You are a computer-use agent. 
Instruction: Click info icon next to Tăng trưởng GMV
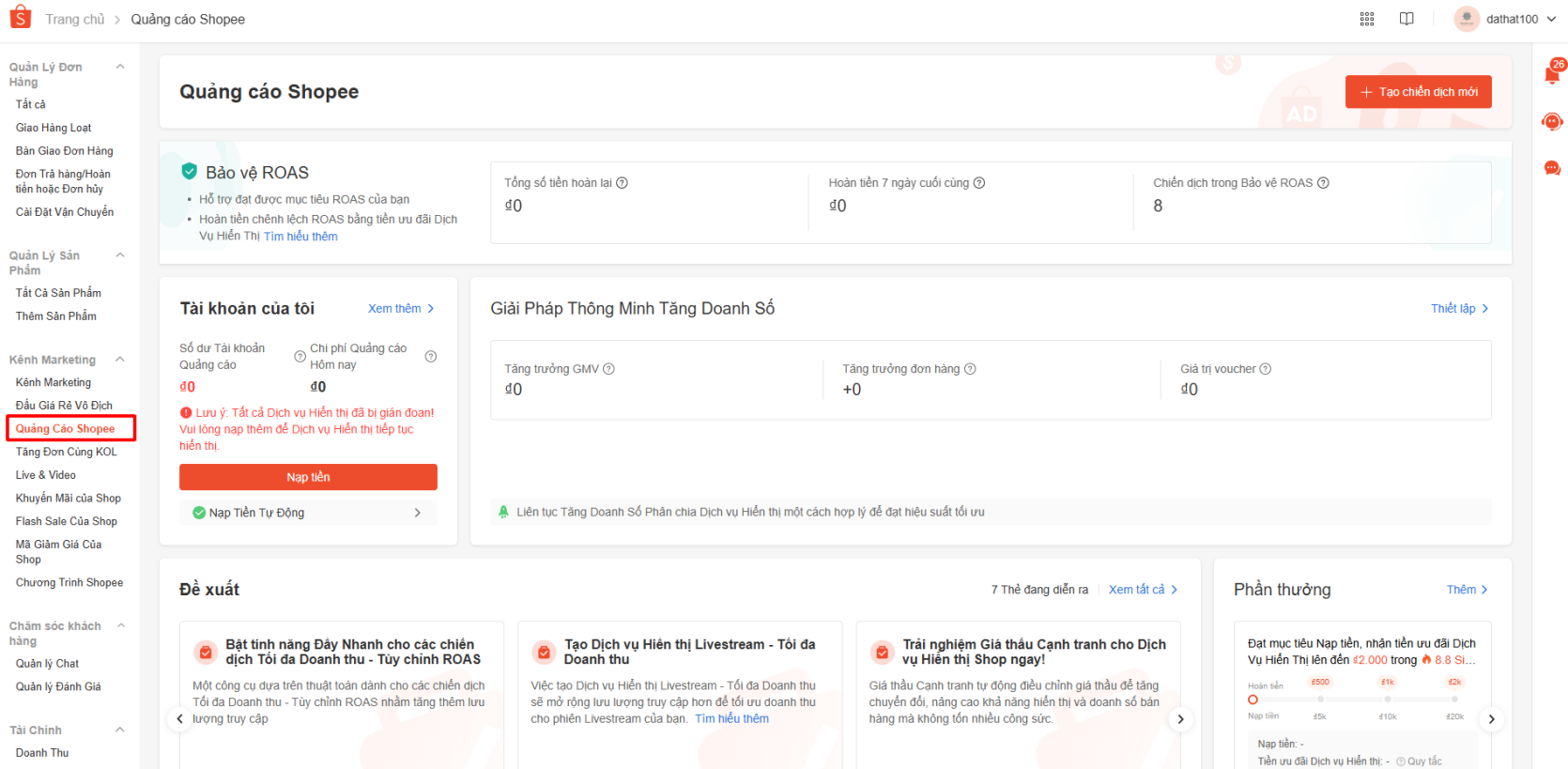[x=608, y=369]
